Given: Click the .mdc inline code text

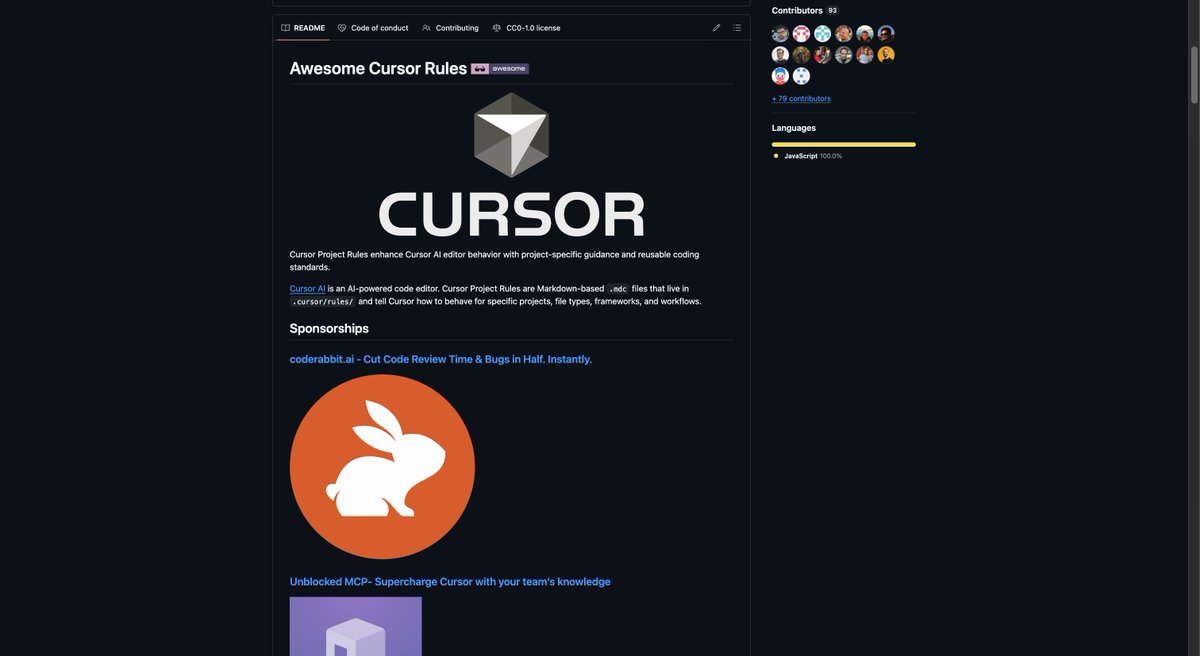Looking at the screenshot, I should pyautogui.click(x=618, y=288).
